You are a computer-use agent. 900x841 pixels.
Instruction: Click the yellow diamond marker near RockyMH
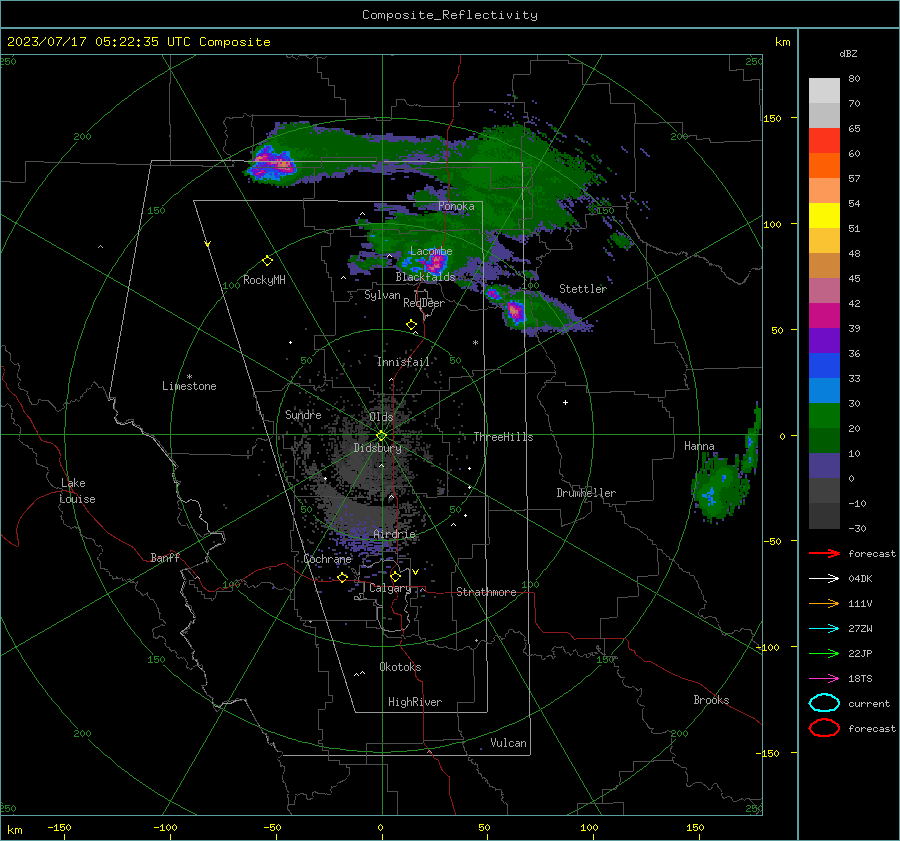[x=267, y=261]
